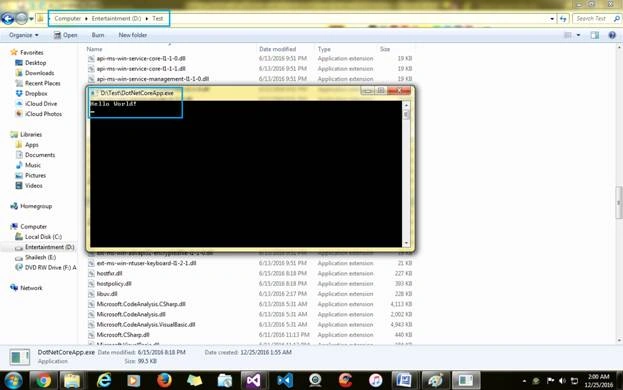Click the Open toolbar button
623x390 pixels.
(x=66, y=35)
